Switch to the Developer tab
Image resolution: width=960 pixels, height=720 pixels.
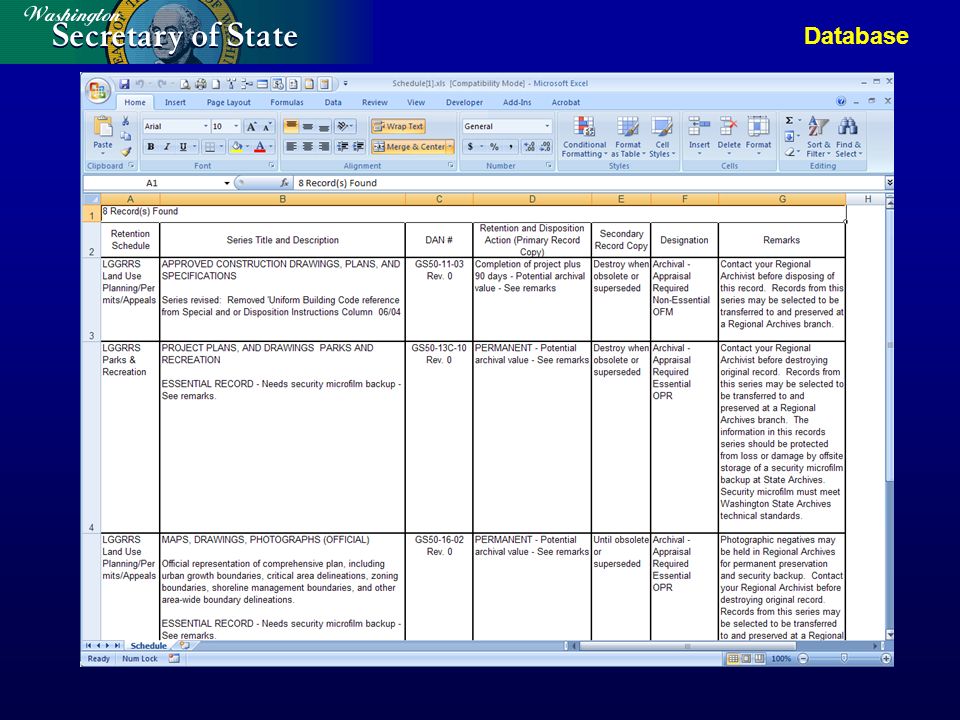(464, 102)
